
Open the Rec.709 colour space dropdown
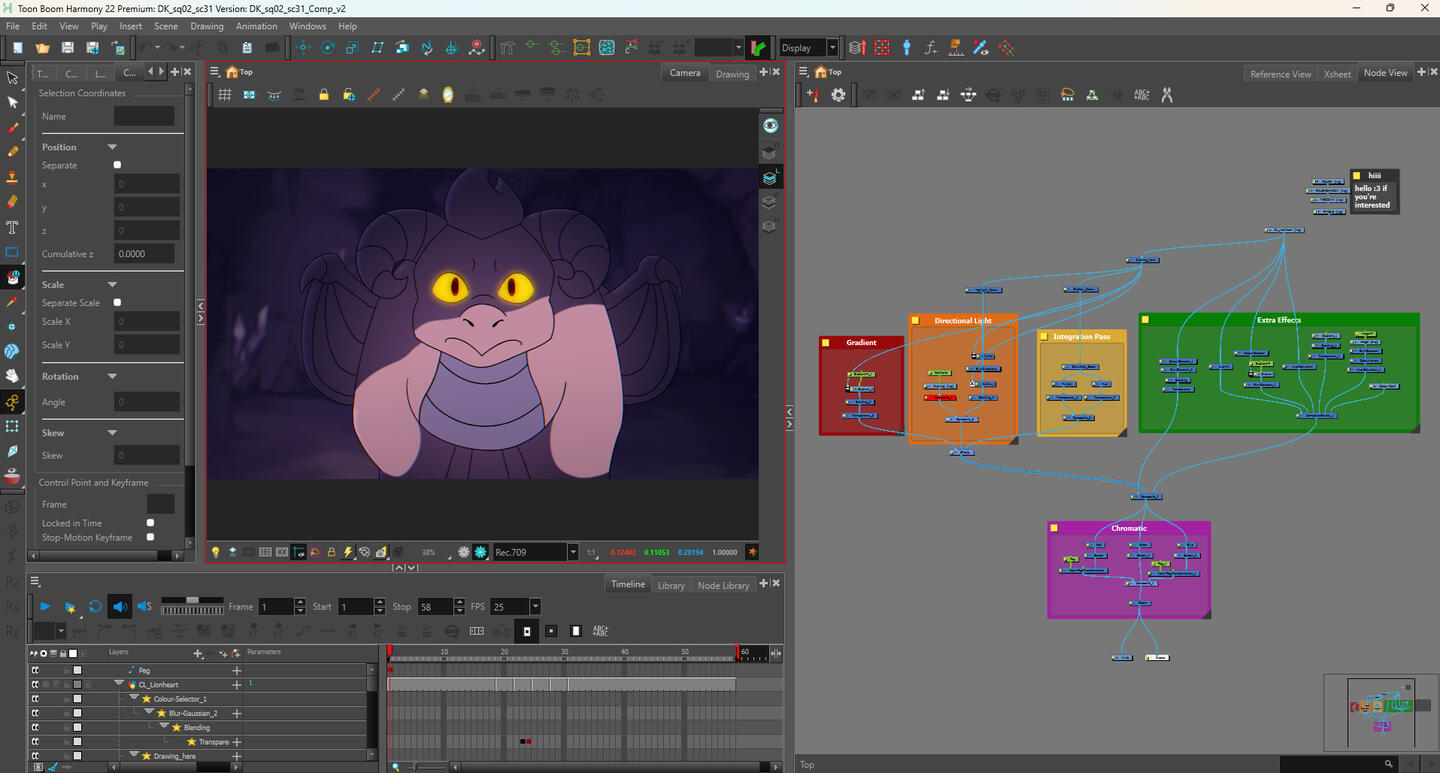573,552
